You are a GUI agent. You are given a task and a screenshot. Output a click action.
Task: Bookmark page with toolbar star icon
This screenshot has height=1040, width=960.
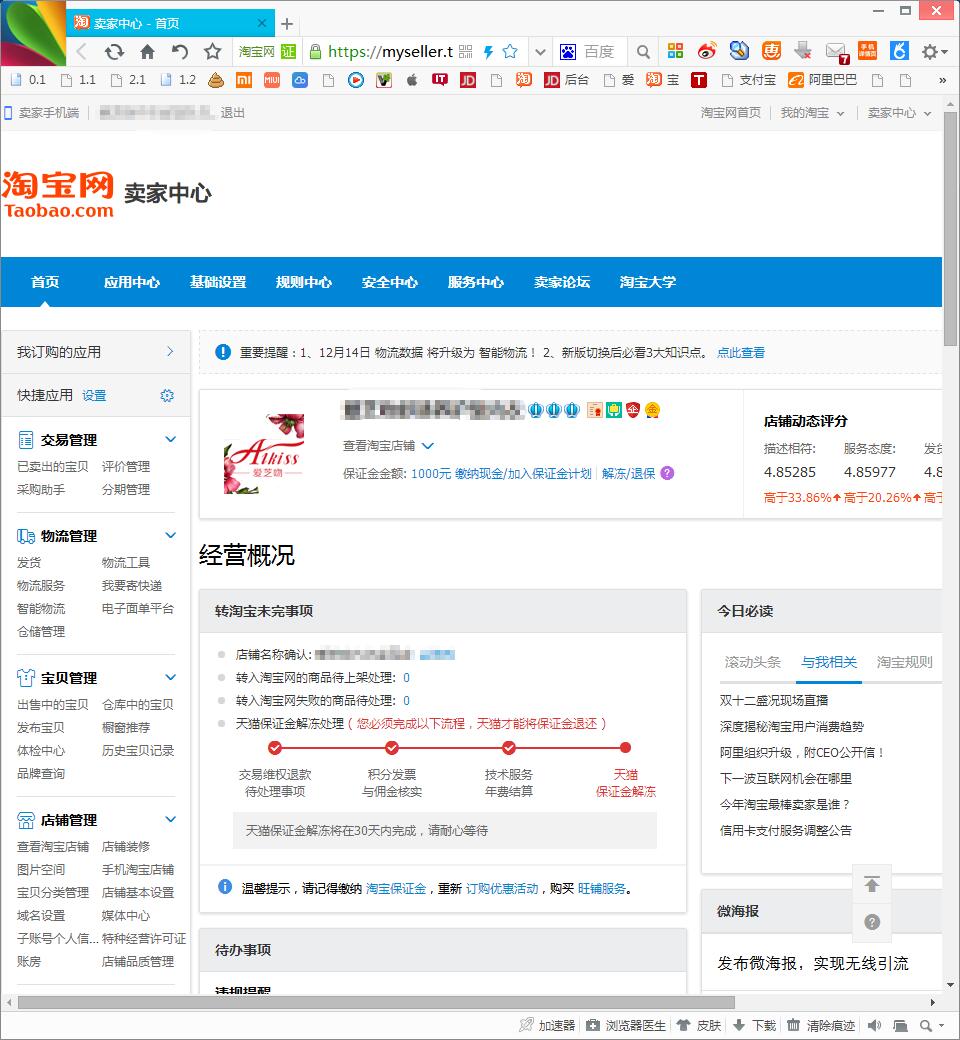tap(212, 52)
